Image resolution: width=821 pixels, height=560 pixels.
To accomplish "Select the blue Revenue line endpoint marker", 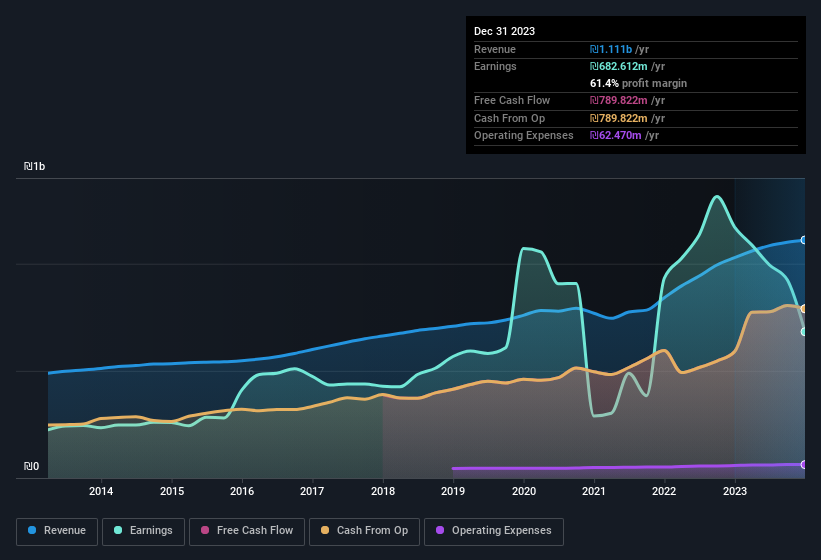I will pyautogui.click(x=804, y=240).
